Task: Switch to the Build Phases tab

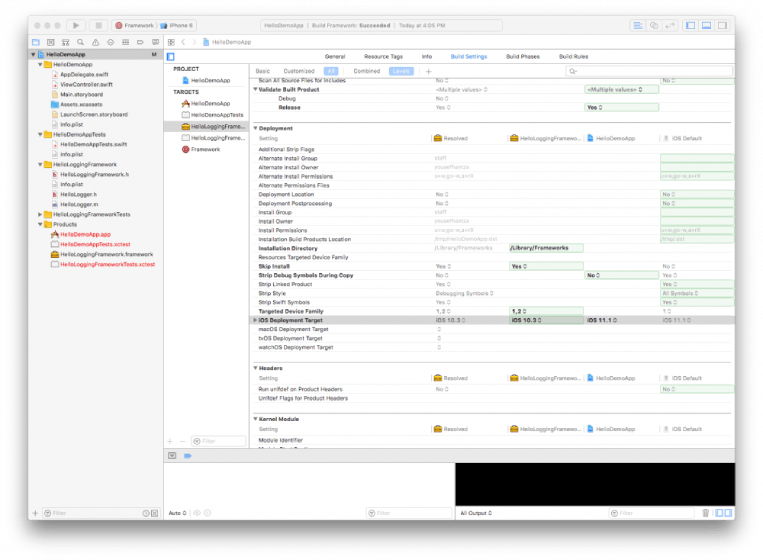Action: point(523,57)
